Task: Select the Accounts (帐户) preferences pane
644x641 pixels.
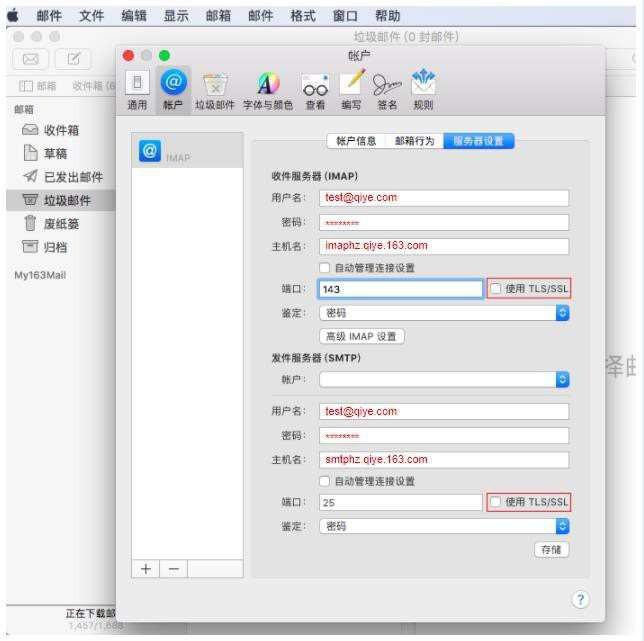Action: [173, 90]
